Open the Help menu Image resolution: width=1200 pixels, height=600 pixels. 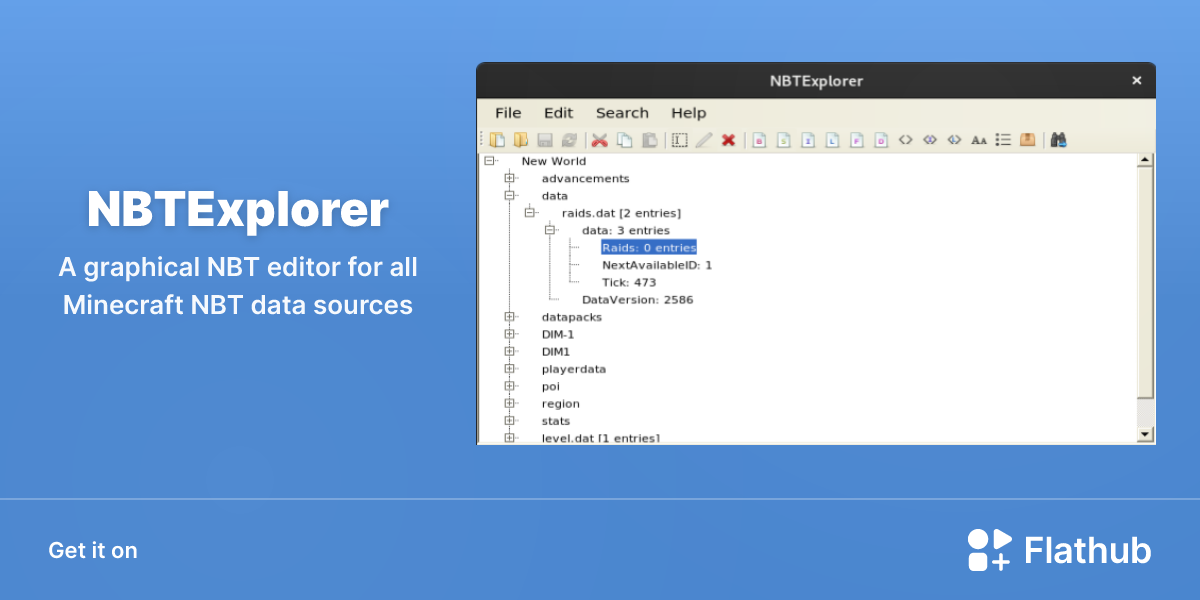click(x=688, y=113)
